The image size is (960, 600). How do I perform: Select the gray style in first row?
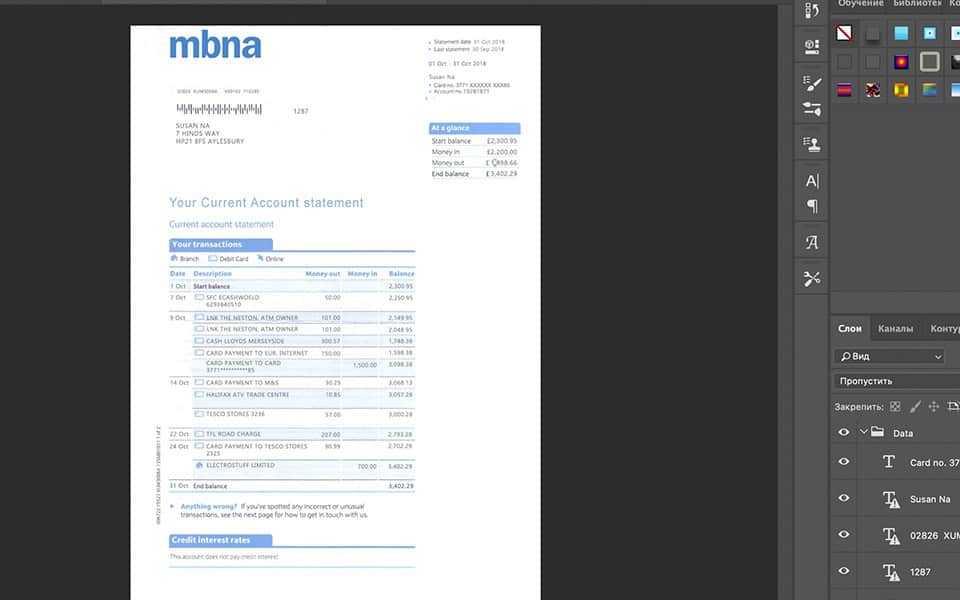tap(873, 33)
